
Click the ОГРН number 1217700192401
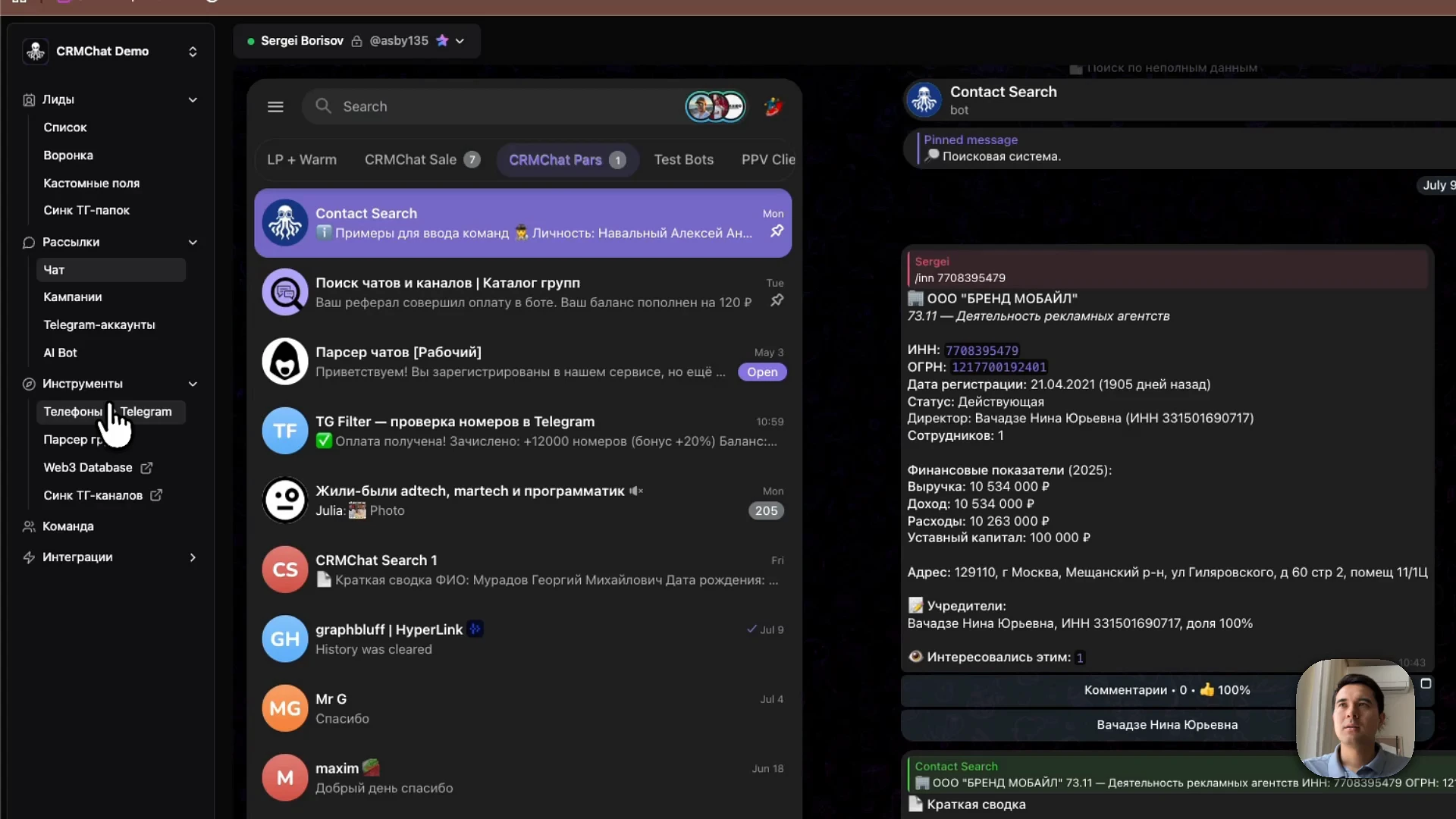999,367
